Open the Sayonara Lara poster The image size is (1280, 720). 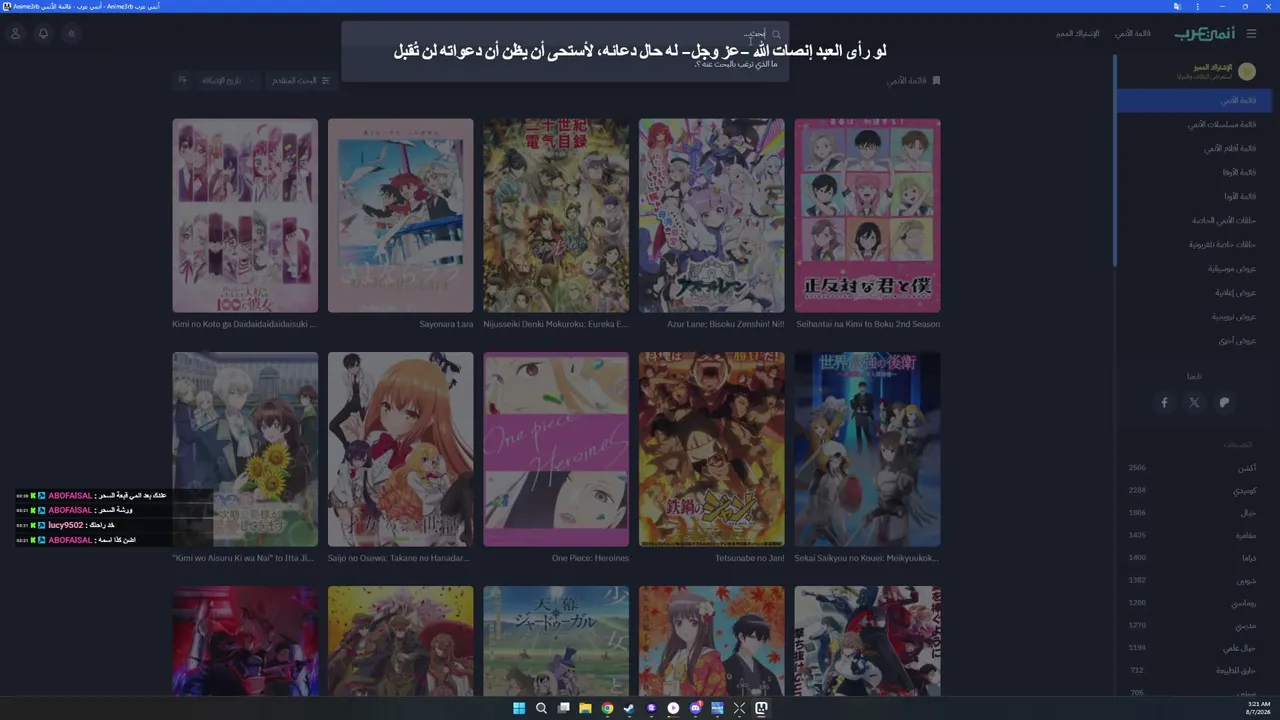400,215
